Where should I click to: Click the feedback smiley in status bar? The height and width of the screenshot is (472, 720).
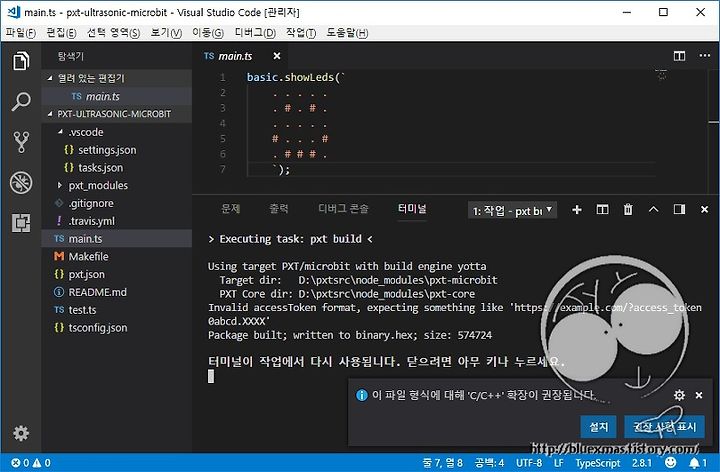coord(670,462)
